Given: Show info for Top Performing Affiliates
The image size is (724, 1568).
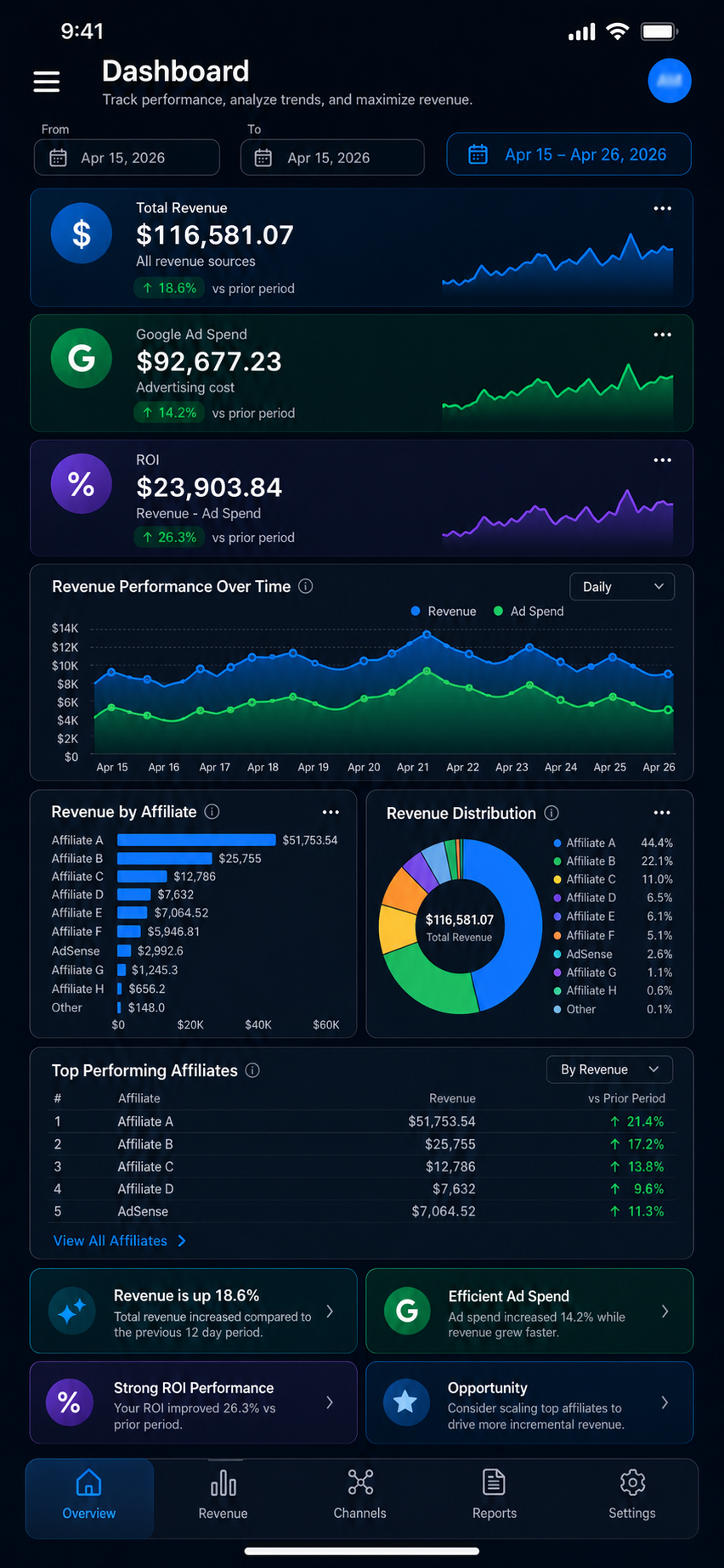Looking at the screenshot, I should tap(252, 1070).
